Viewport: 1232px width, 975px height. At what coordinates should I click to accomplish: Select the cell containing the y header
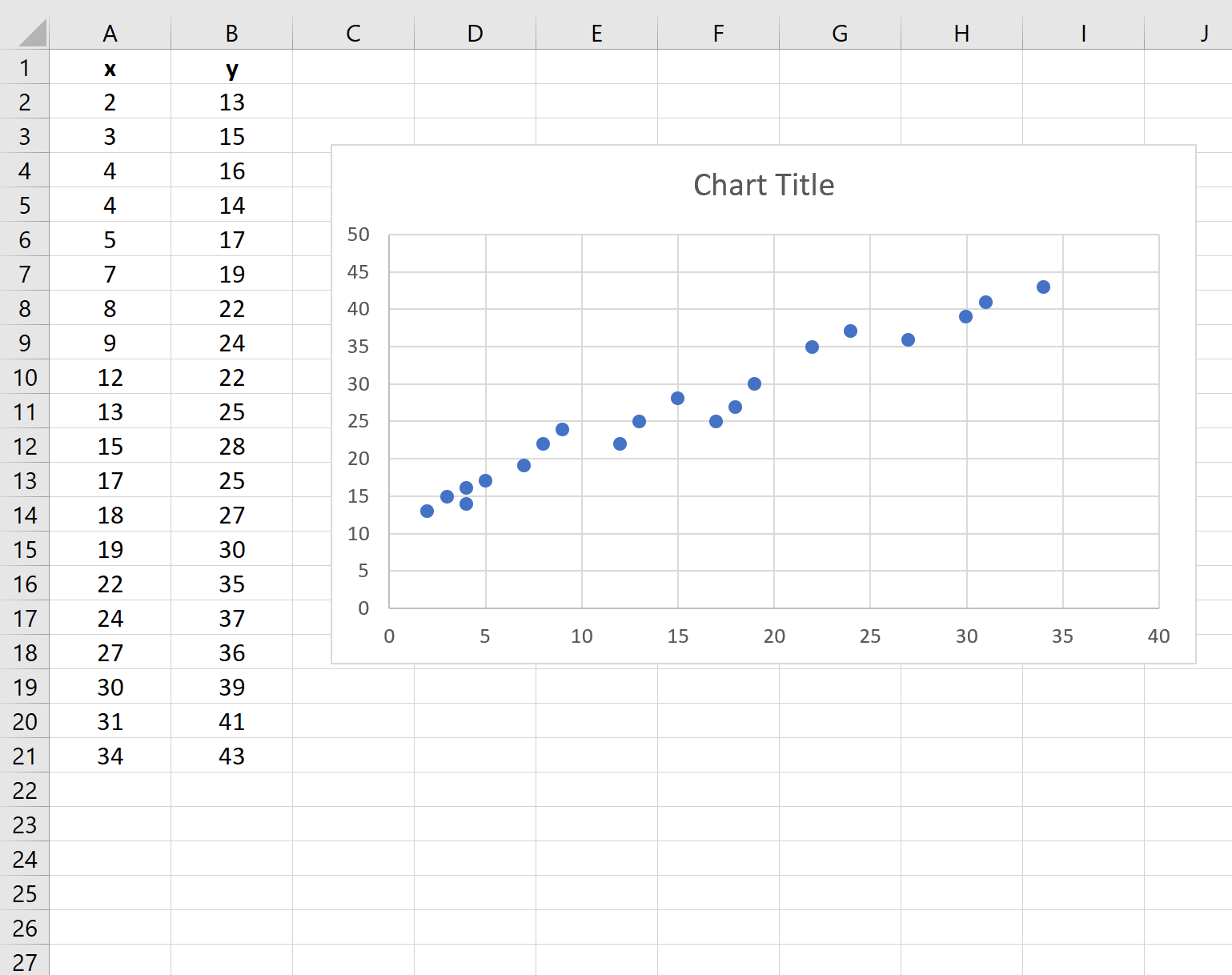(231, 68)
